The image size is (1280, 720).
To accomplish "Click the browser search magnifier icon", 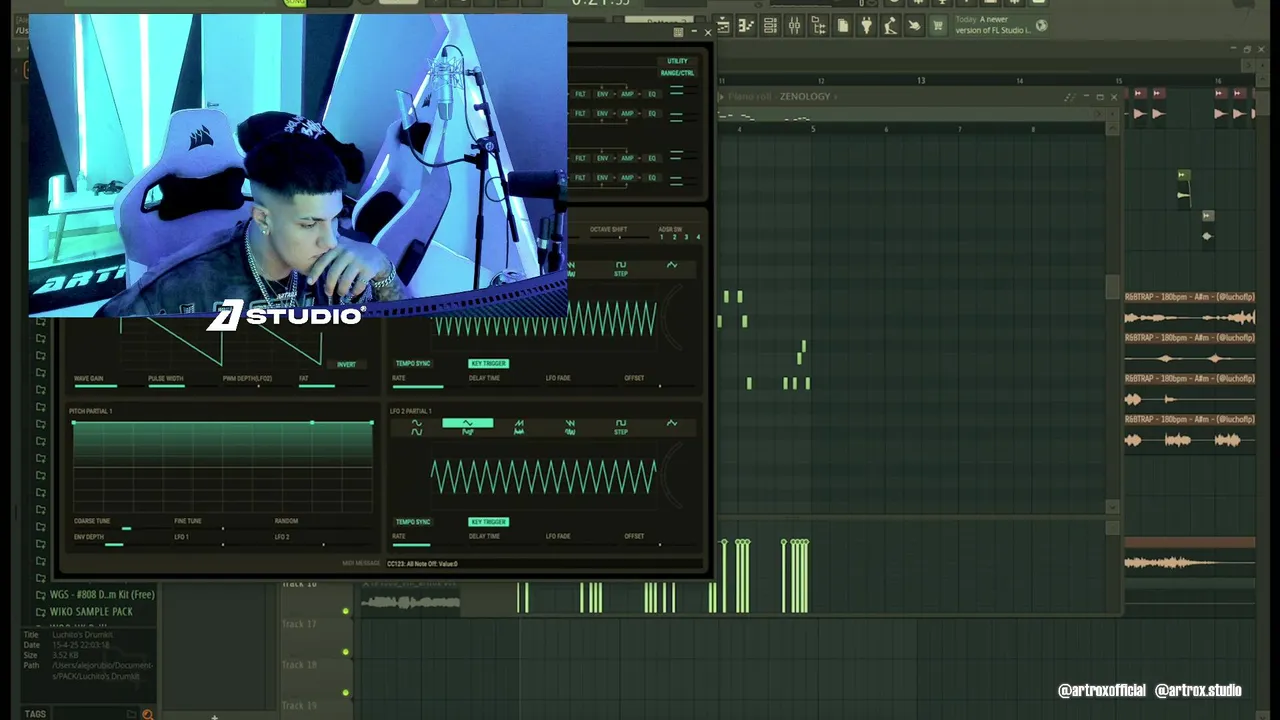I will 147,714.
